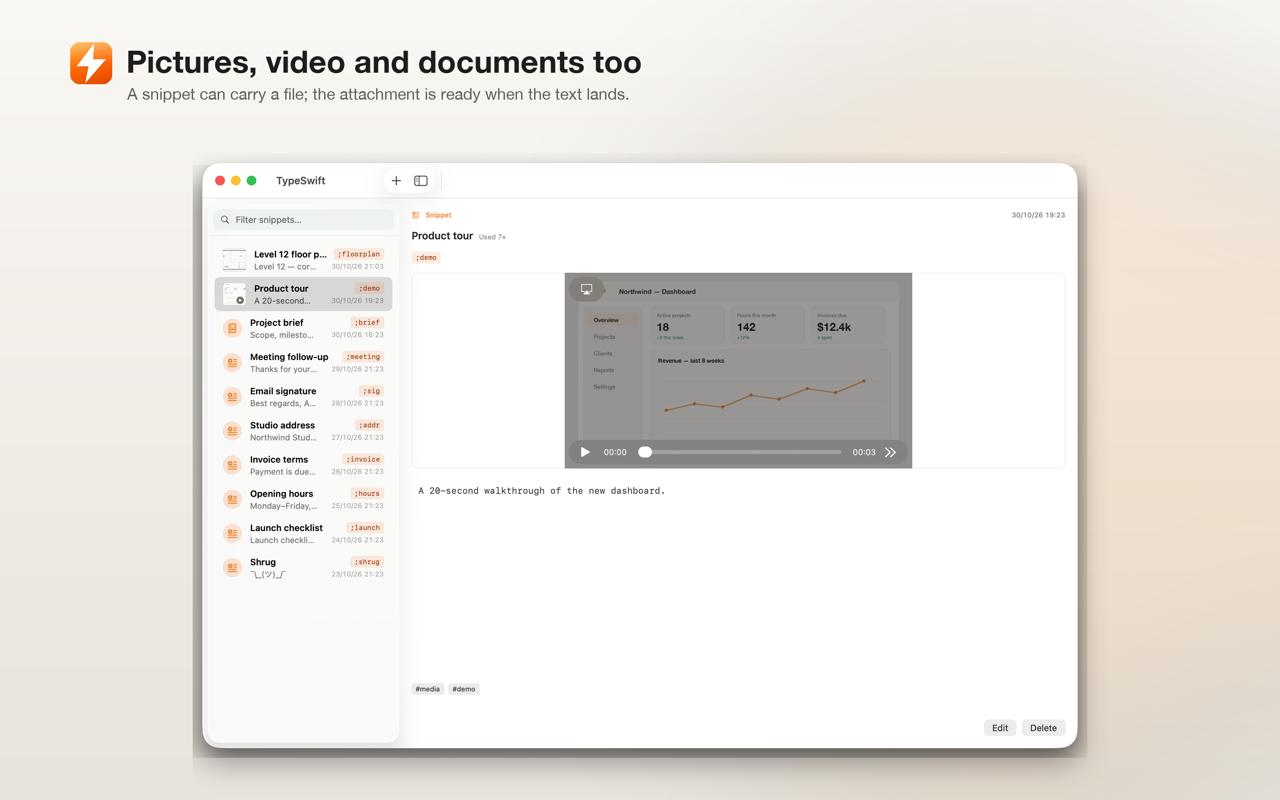Click the Shrug snippet icon
The width and height of the screenshot is (1280, 800).
pos(232,567)
